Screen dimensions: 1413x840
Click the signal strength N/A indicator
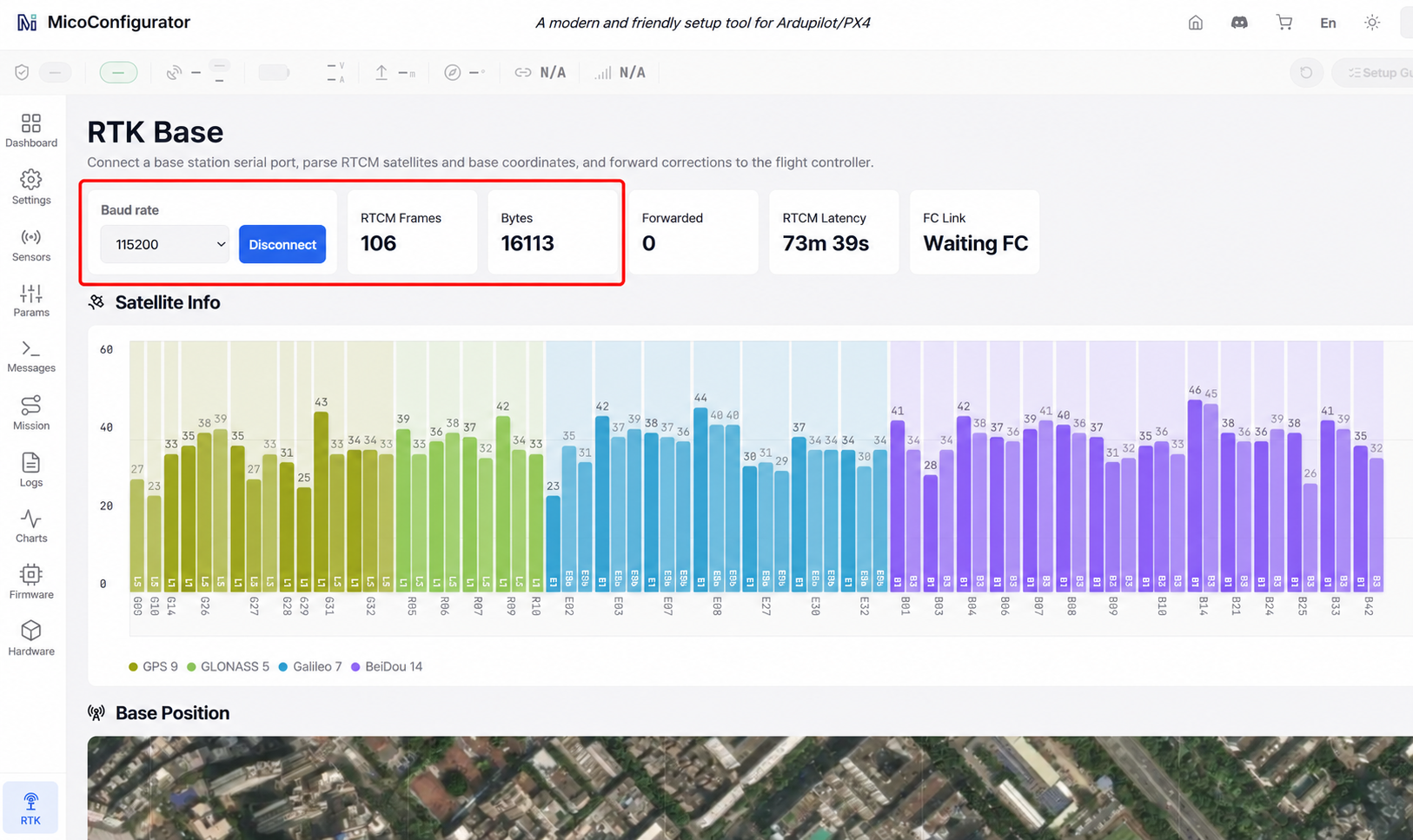pos(620,73)
